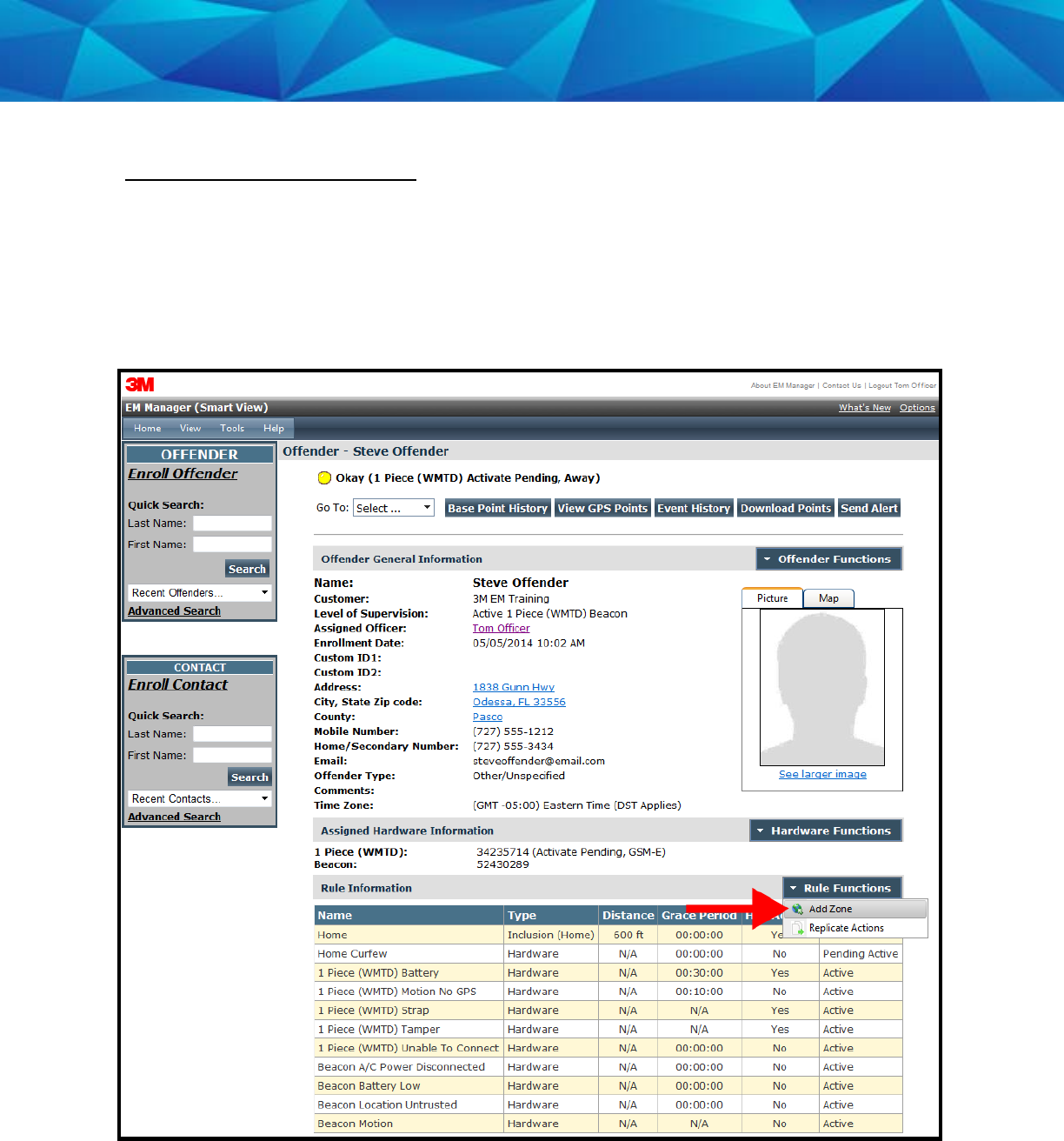Click the Replicate Actions page icon

coord(797,928)
